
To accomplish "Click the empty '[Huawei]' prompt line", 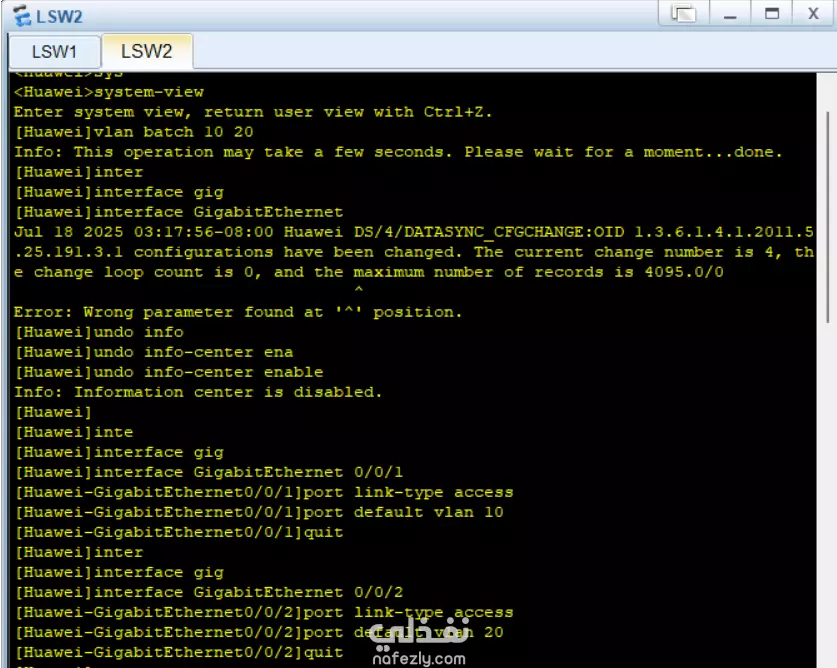I will coord(53,412).
